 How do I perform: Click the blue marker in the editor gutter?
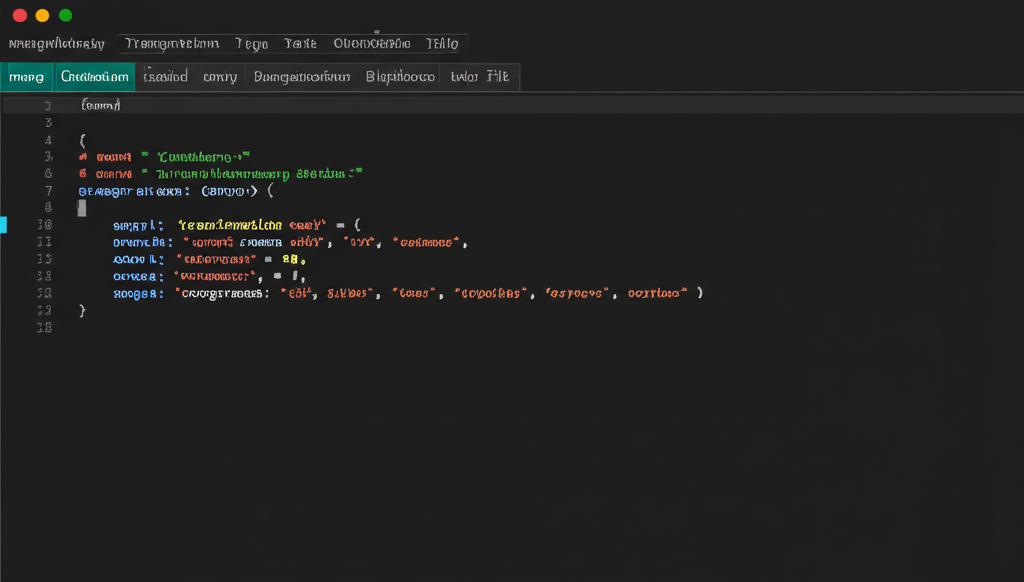[x=3, y=225]
